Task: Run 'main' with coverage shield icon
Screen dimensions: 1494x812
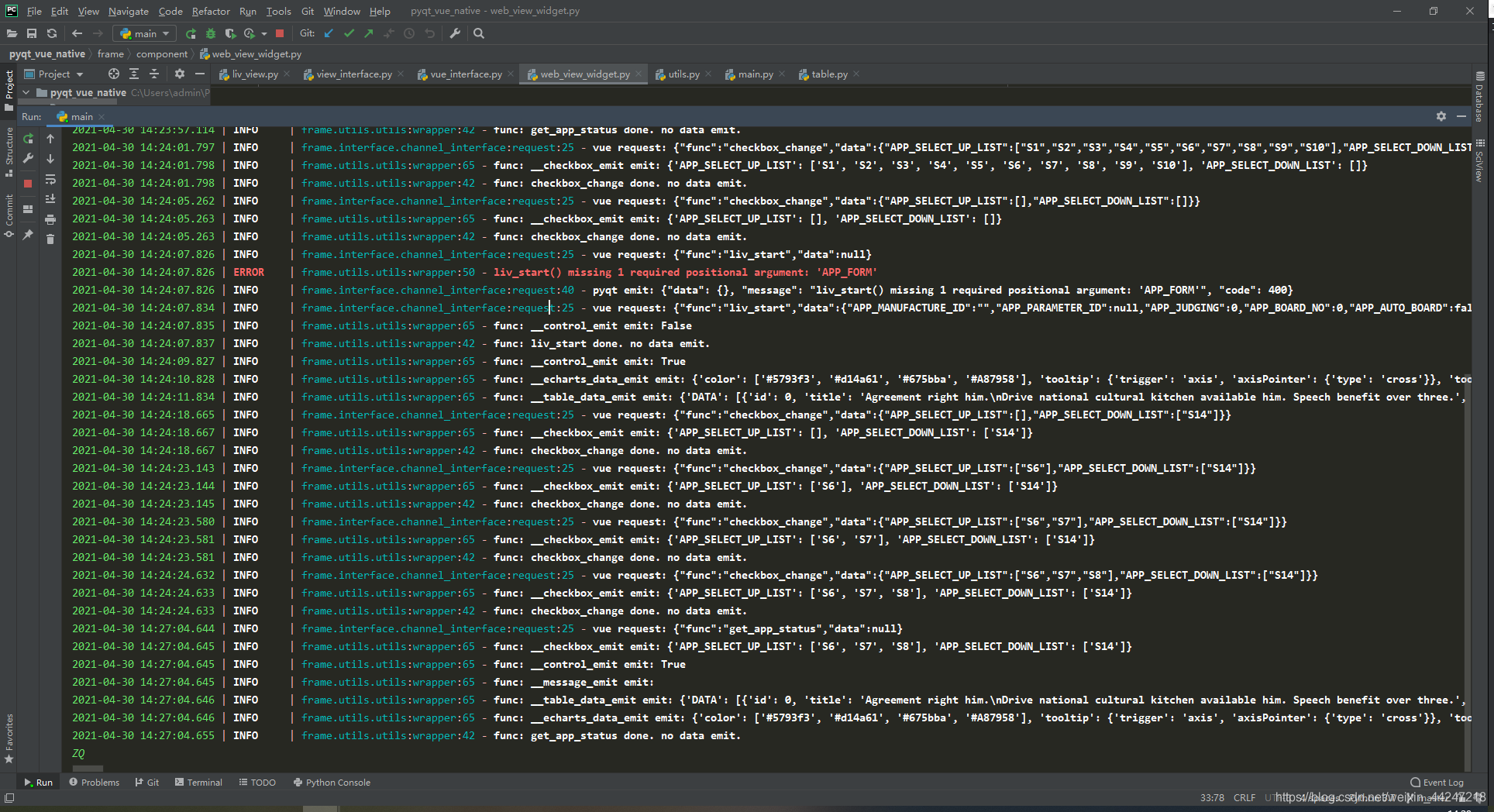Action: pos(230,33)
